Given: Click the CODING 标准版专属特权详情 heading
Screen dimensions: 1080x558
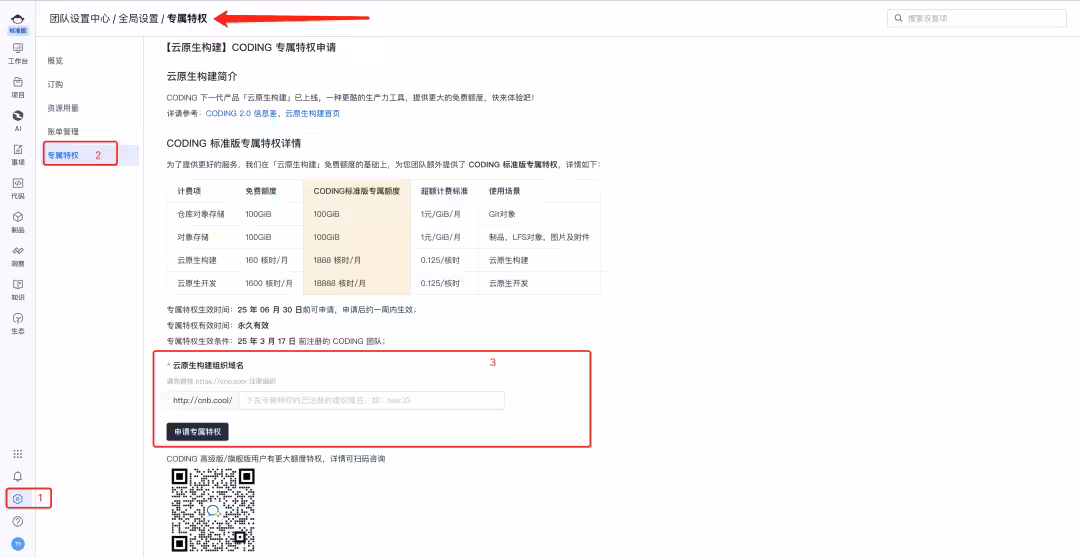Looking at the screenshot, I should pyautogui.click(x=233, y=143).
